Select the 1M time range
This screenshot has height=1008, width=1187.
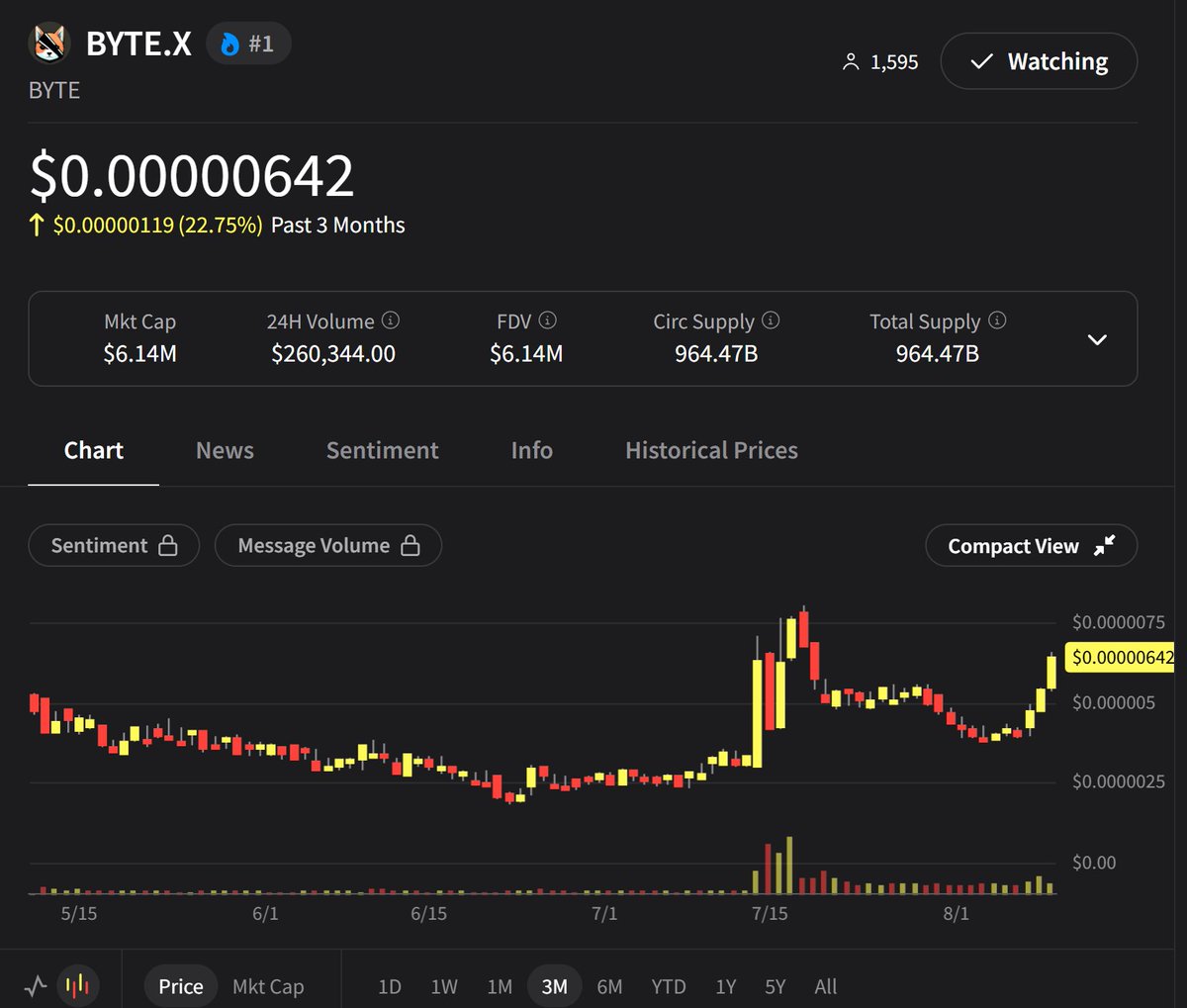[500, 986]
